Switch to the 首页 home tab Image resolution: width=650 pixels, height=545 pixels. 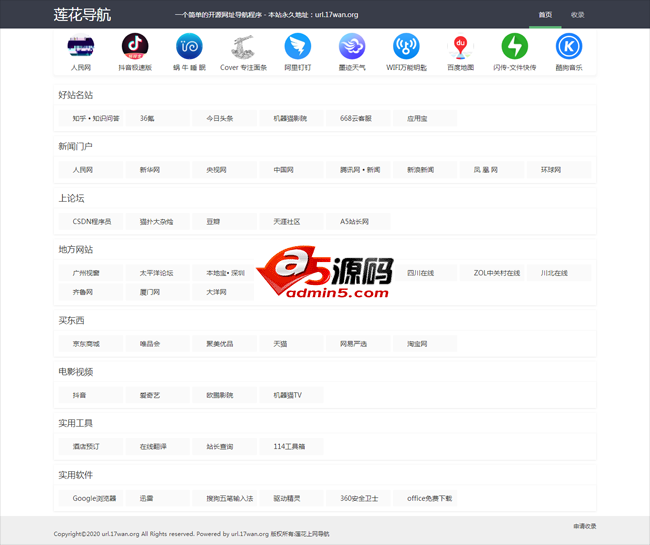(545, 15)
